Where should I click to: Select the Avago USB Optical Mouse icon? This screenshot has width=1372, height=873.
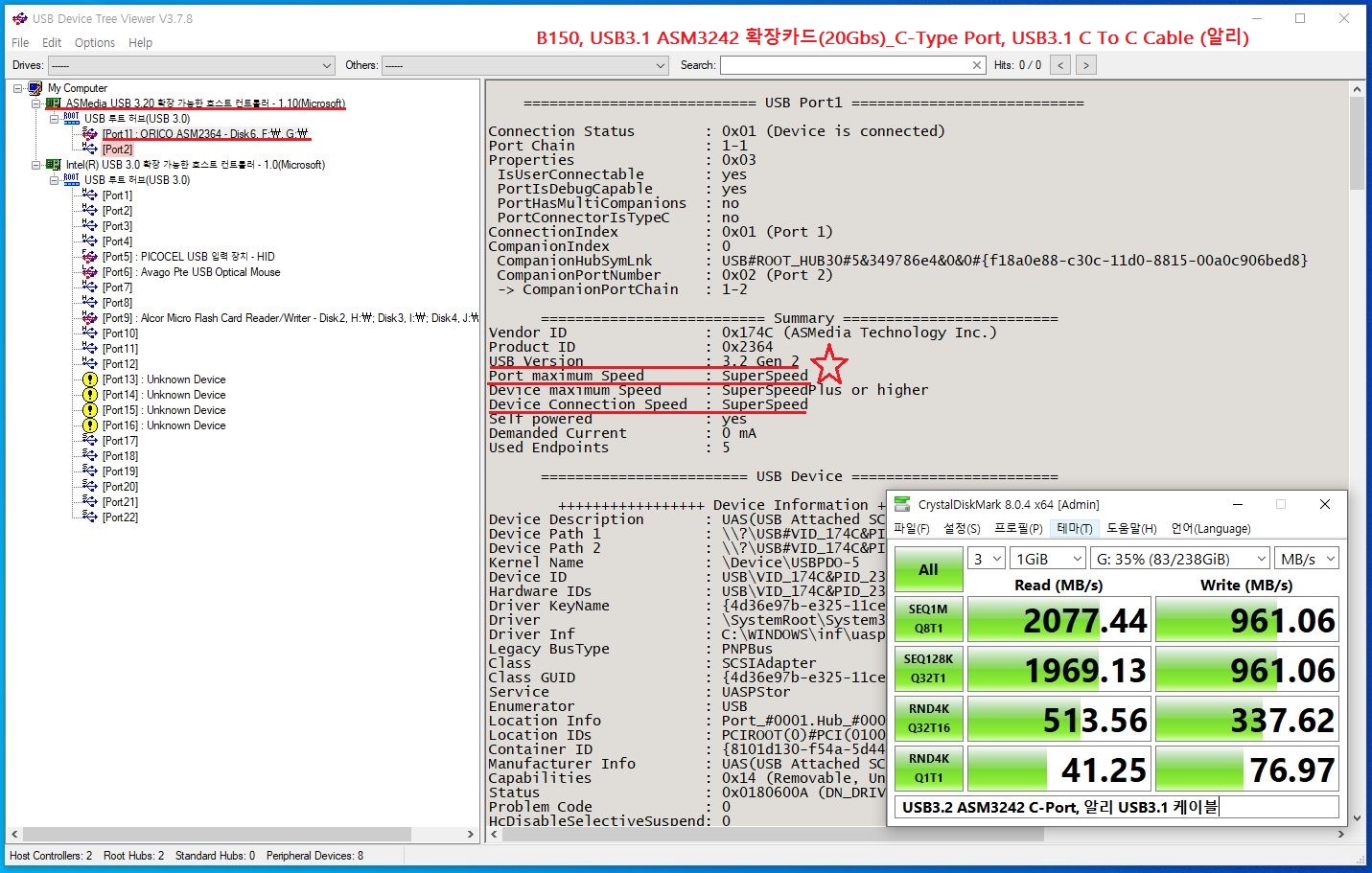point(90,272)
